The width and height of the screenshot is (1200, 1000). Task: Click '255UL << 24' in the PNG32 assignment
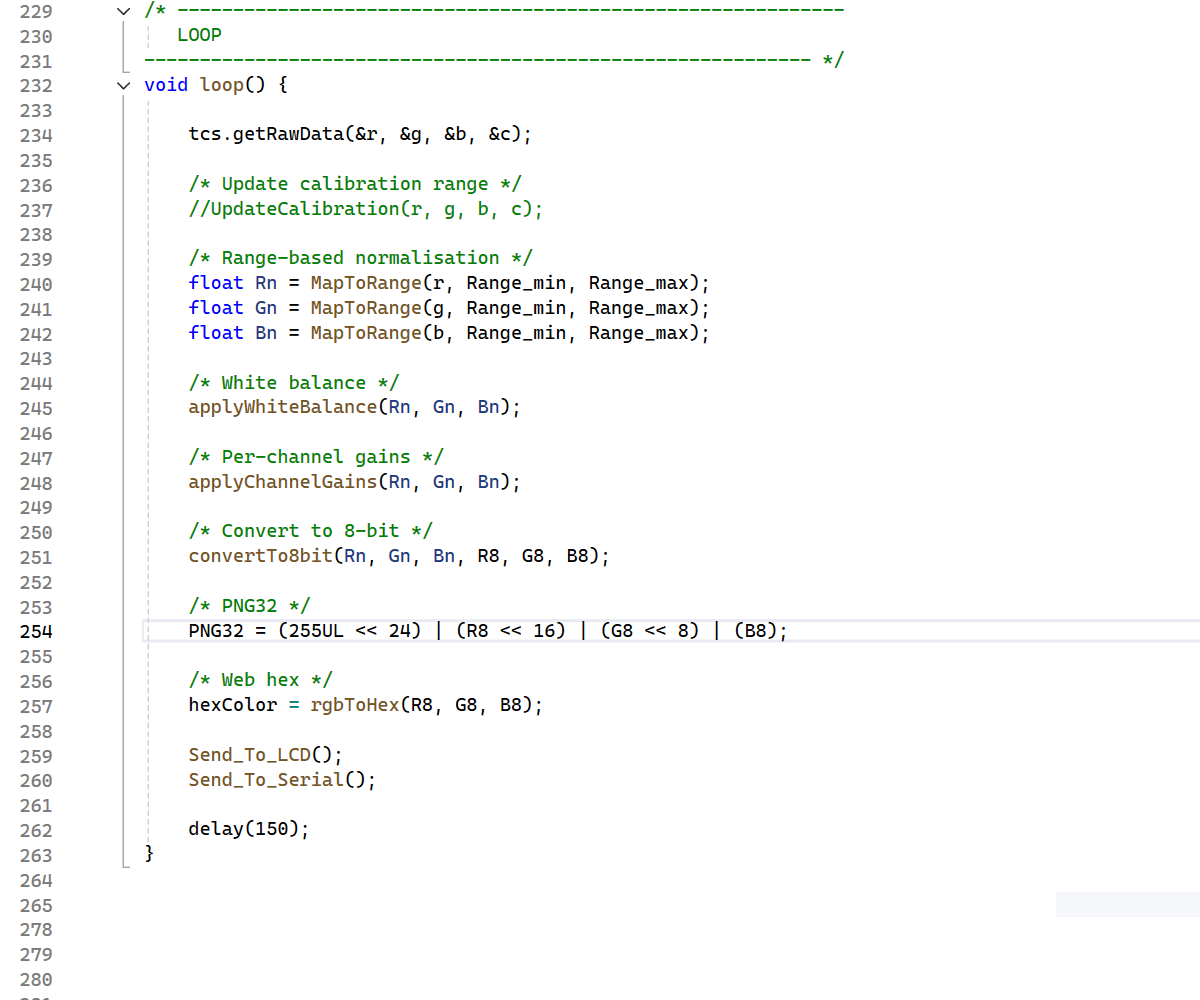click(349, 631)
